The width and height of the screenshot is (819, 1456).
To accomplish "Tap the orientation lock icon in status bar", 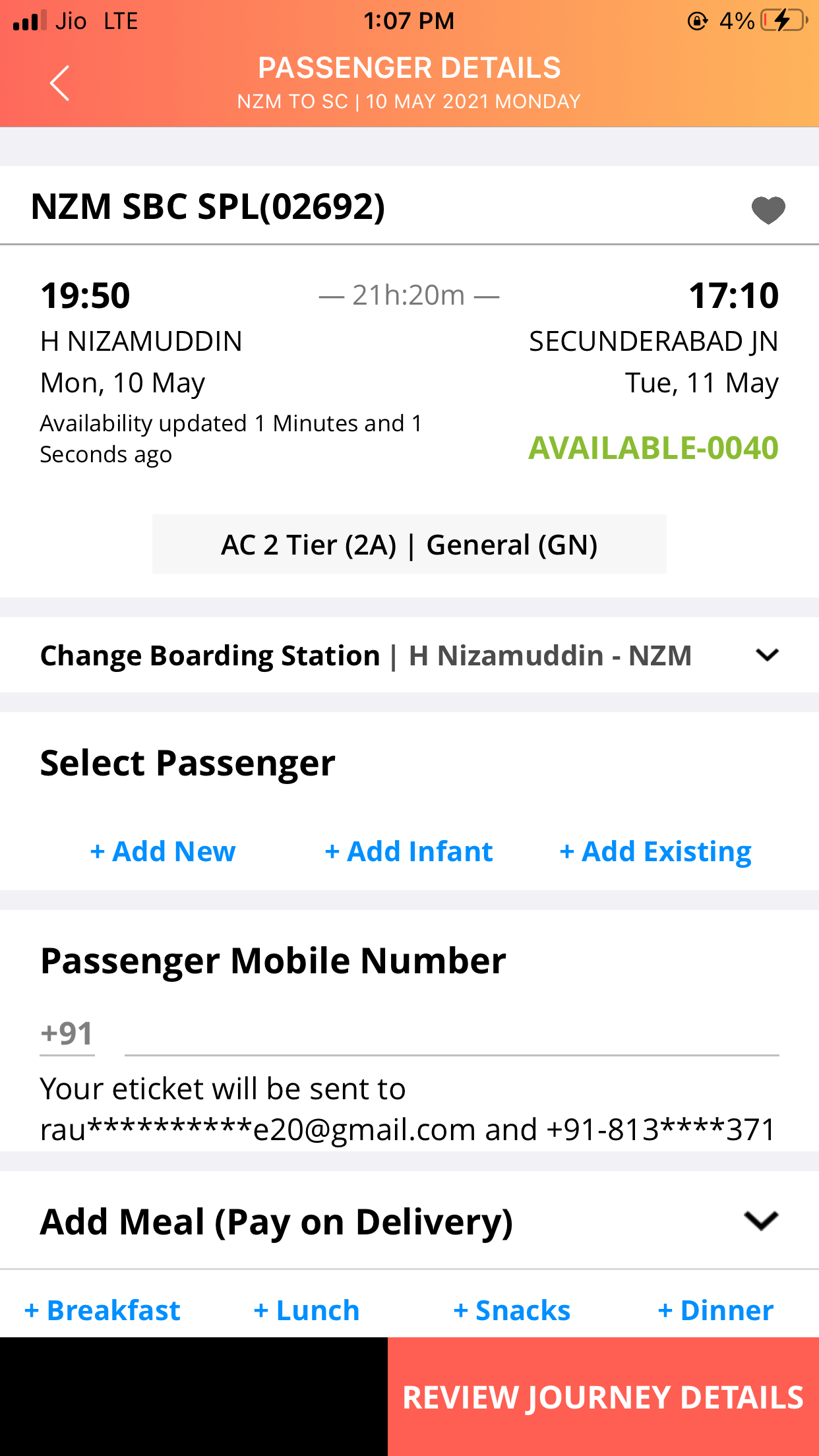I will coord(698,21).
